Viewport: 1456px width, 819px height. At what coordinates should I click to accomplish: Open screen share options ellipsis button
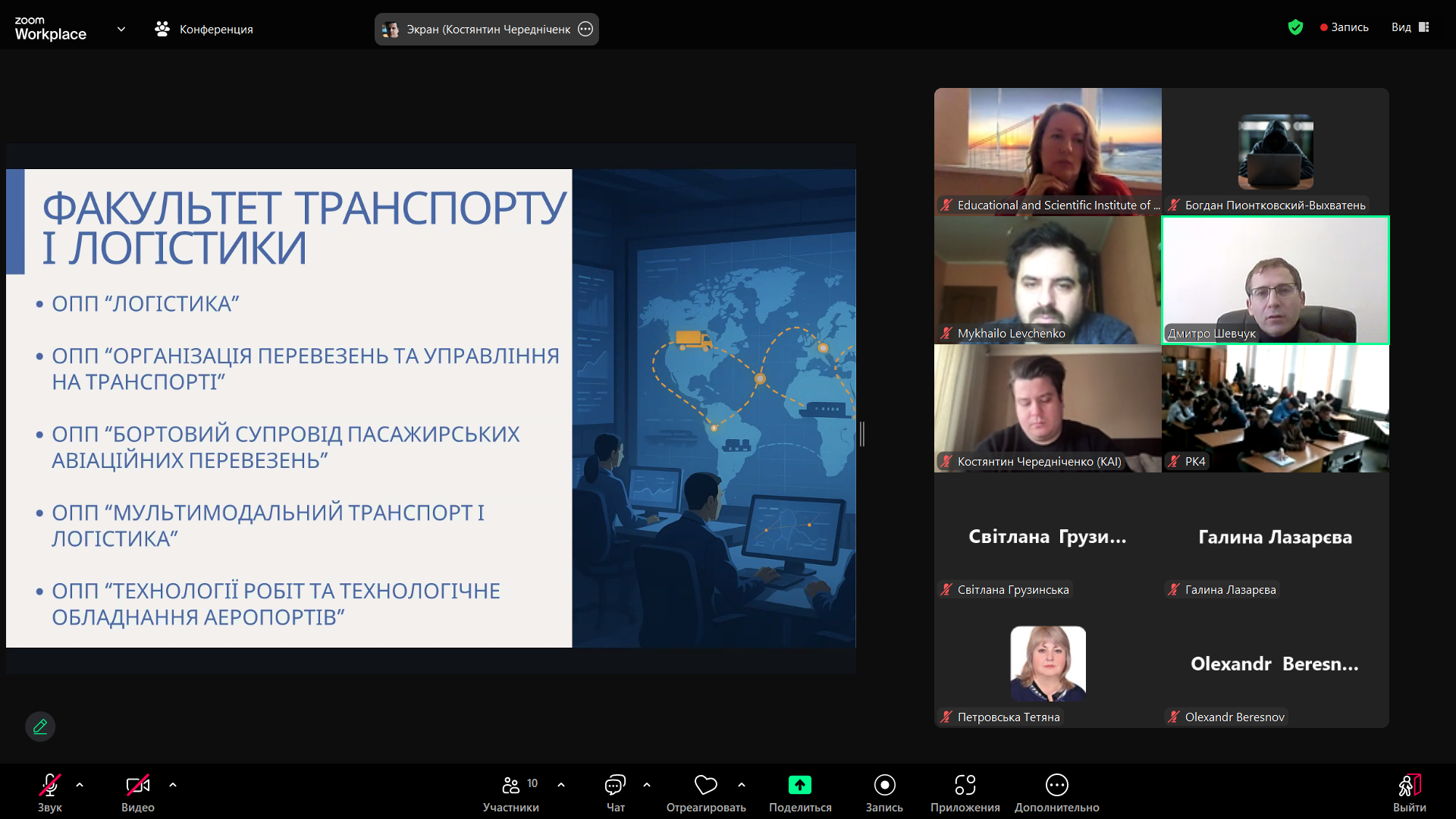(585, 30)
